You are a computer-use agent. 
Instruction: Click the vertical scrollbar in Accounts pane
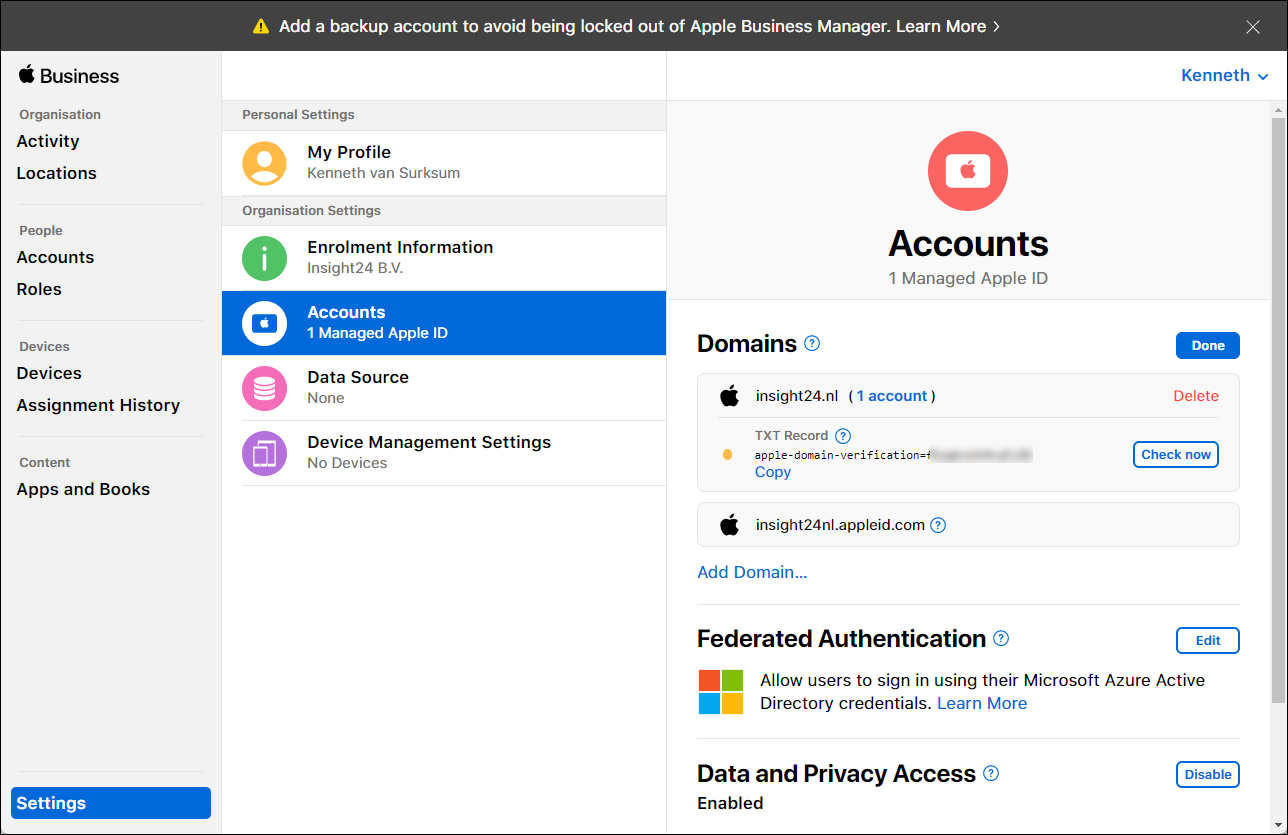[x=1279, y=400]
